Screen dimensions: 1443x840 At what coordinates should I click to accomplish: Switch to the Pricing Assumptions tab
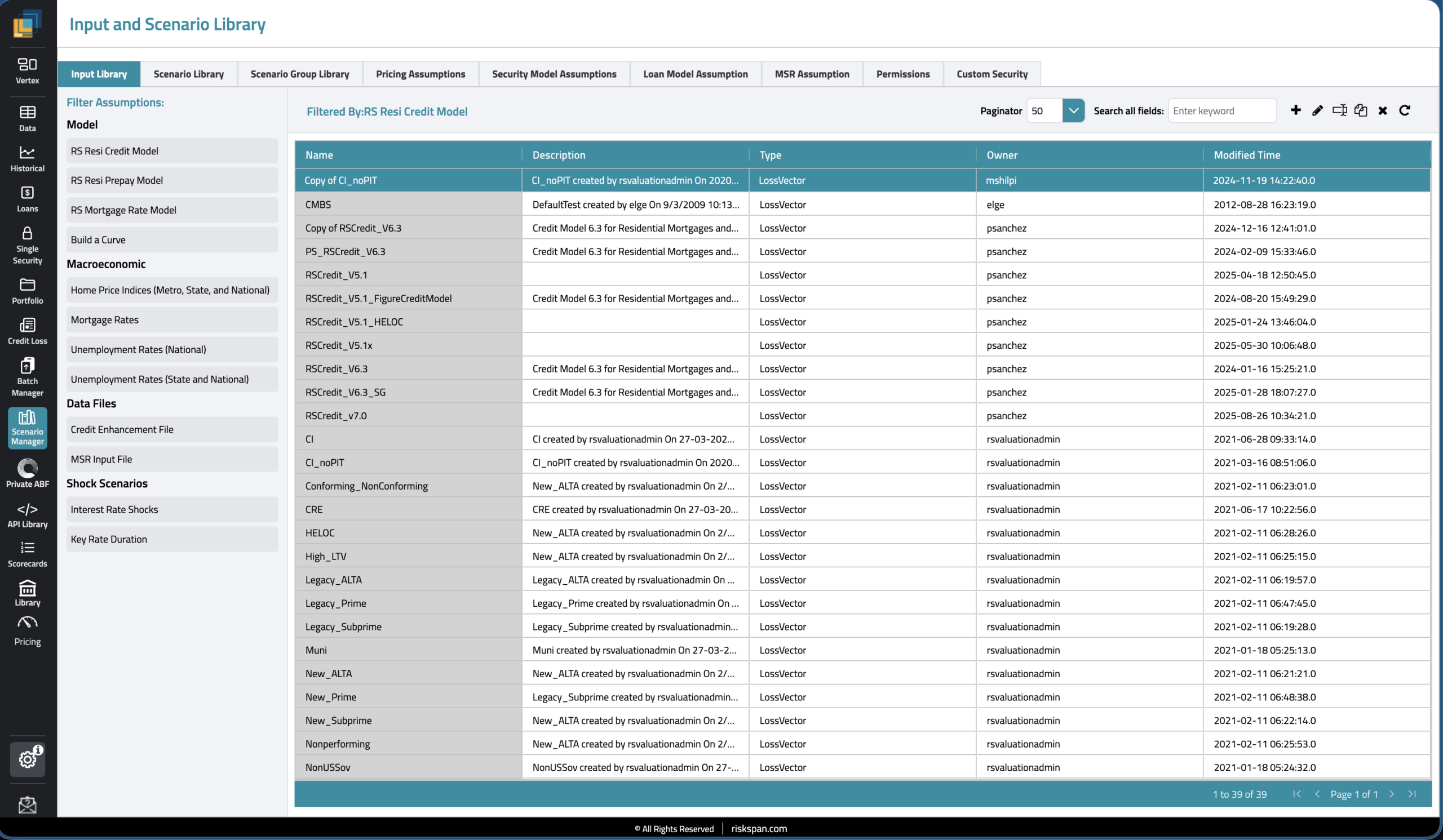tap(420, 74)
